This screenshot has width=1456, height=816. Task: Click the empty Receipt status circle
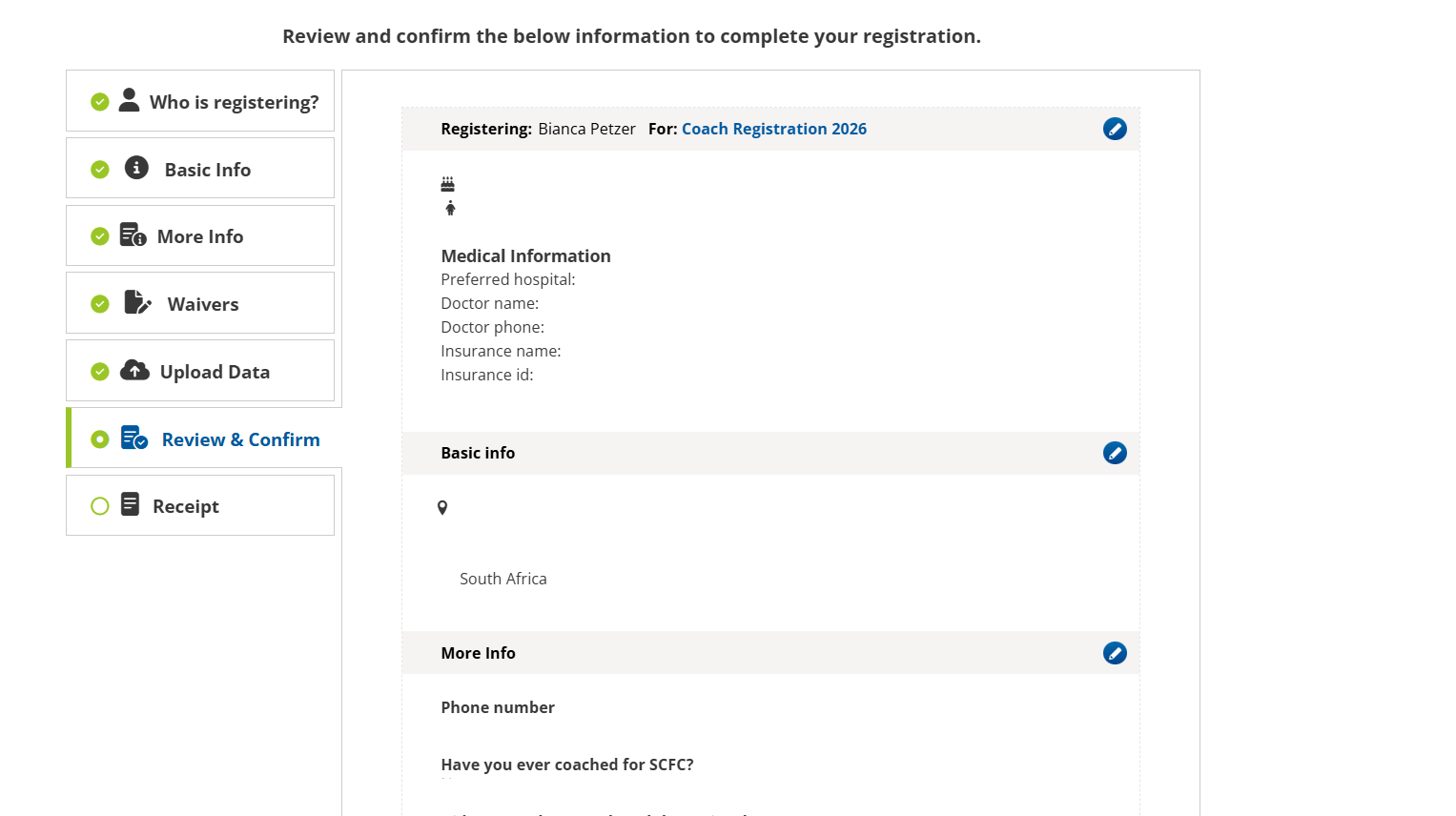(100, 506)
